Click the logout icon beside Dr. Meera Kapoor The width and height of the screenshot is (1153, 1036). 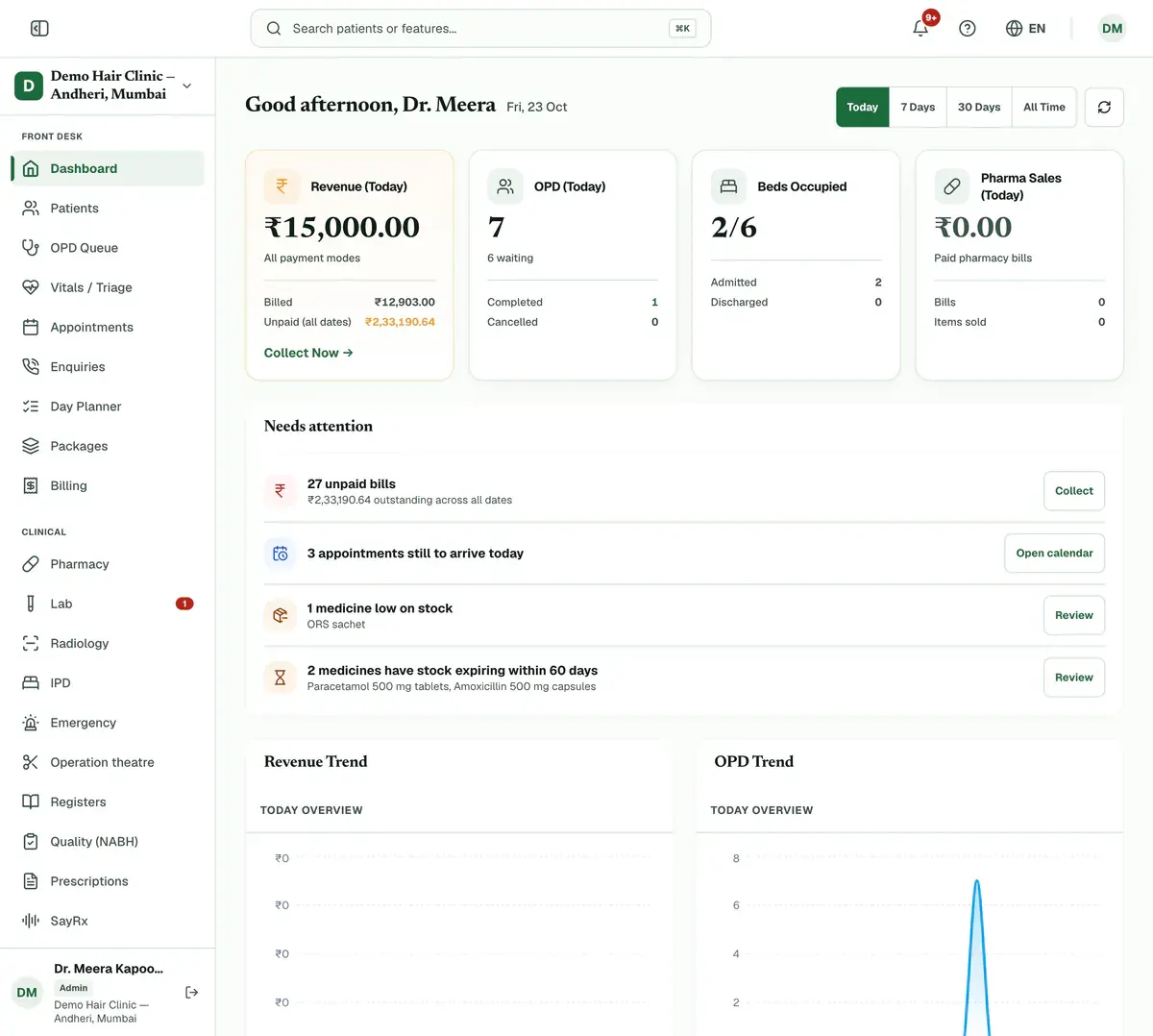192,992
